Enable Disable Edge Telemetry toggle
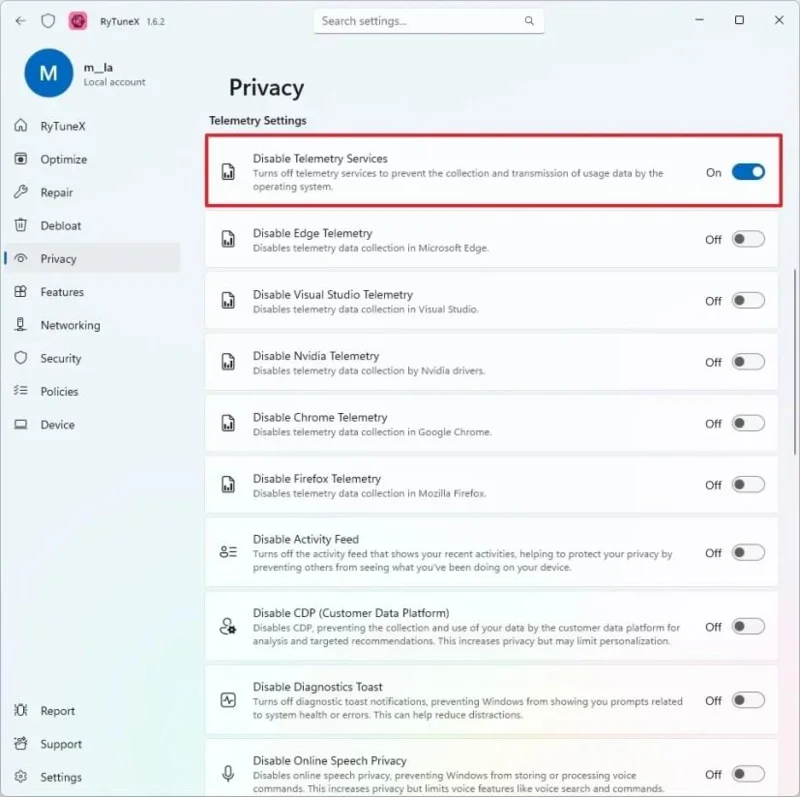Image resolution: width=800 pixels, height=797 pixels. pyautogui.click(x=748, y=239)
